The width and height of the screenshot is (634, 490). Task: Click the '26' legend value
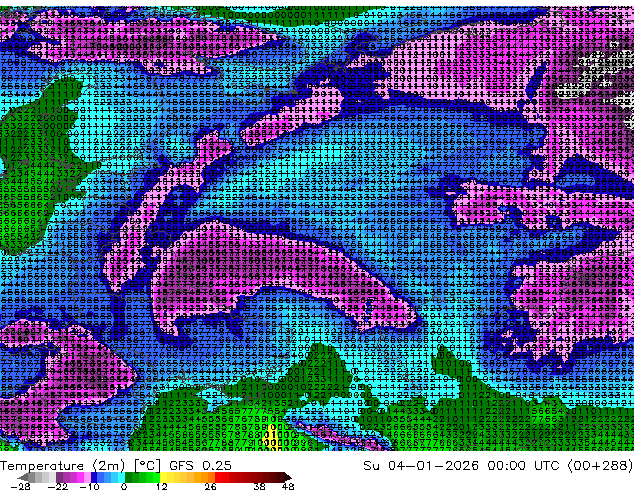coord(210,486)
